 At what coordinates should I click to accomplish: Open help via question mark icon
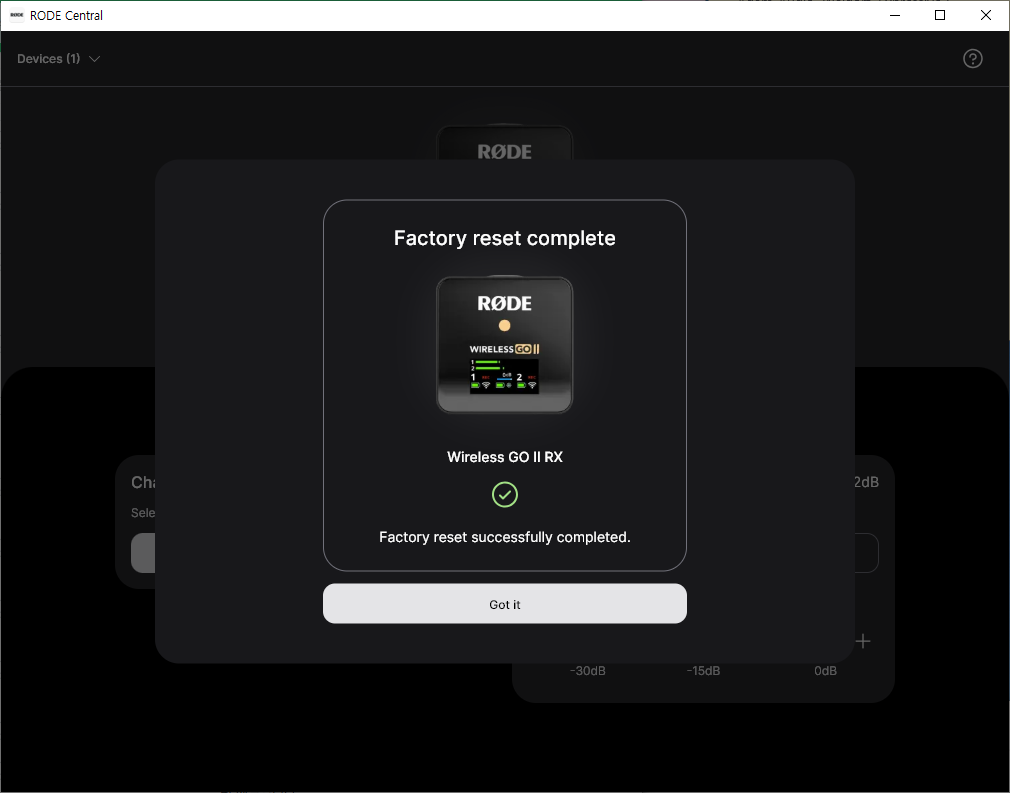click(x=972, y=59)
